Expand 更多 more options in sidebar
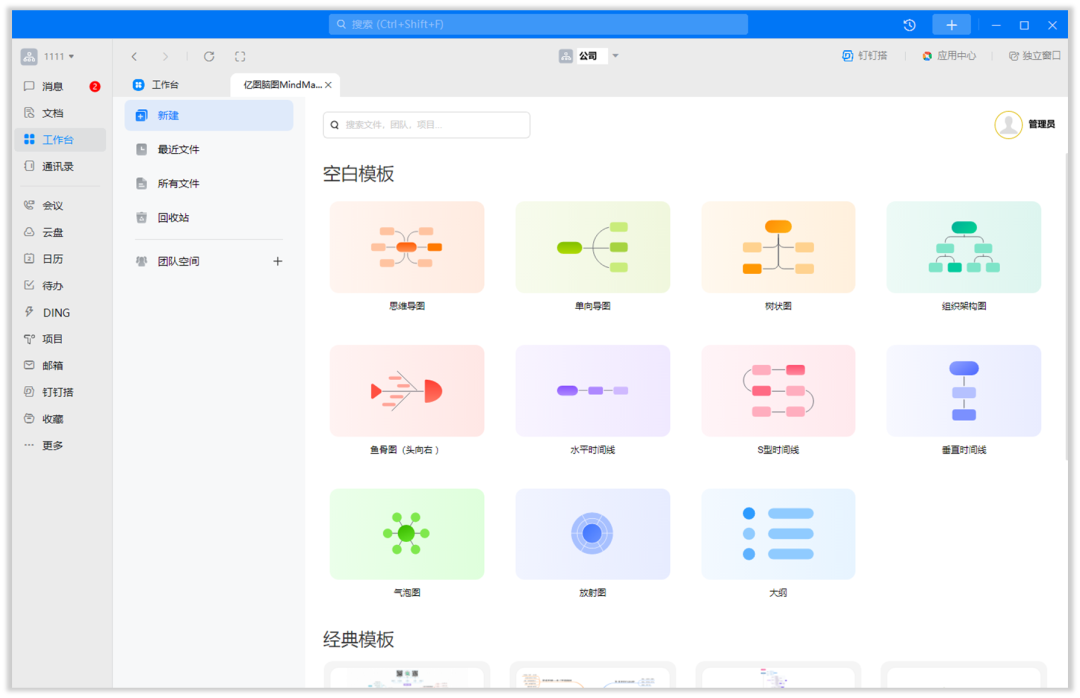1080x698 pixels. (52, 446)
